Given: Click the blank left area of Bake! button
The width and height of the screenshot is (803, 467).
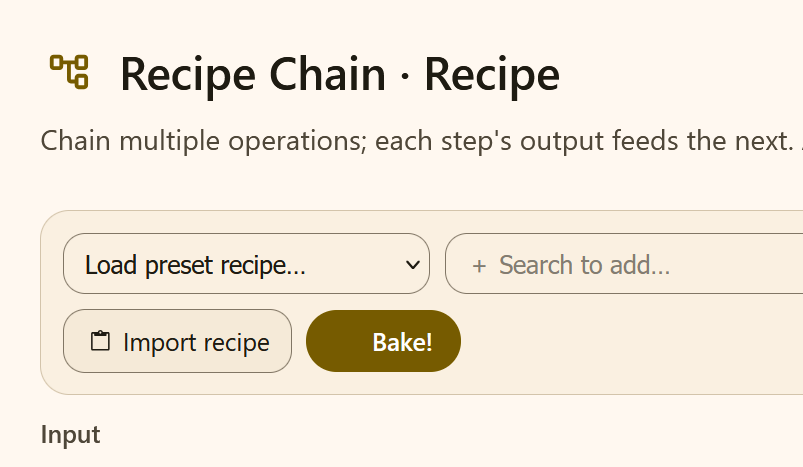Looking at the screenshot, I should 338,341.
